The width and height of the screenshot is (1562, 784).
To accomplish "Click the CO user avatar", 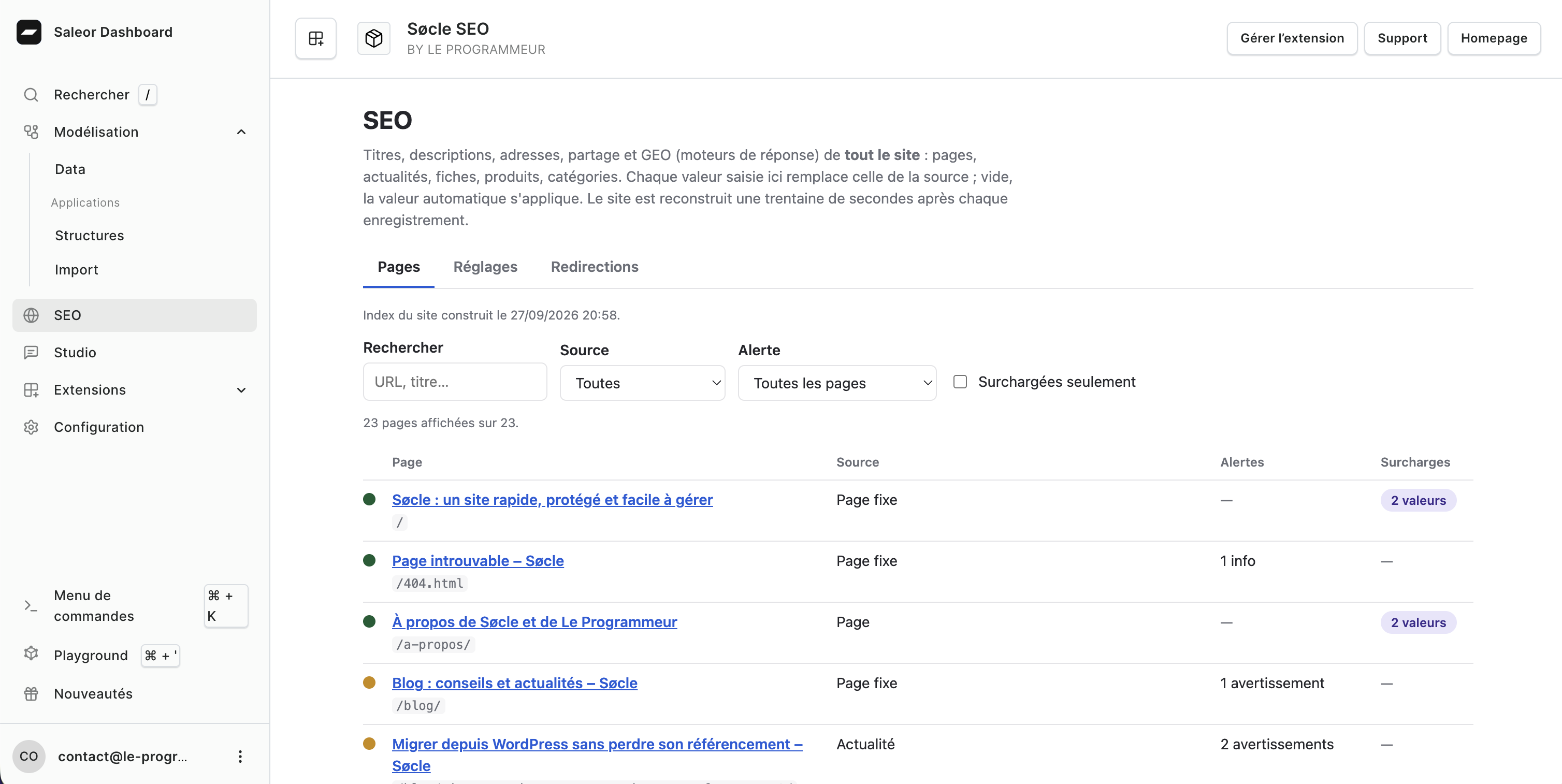I will point(28,756).
